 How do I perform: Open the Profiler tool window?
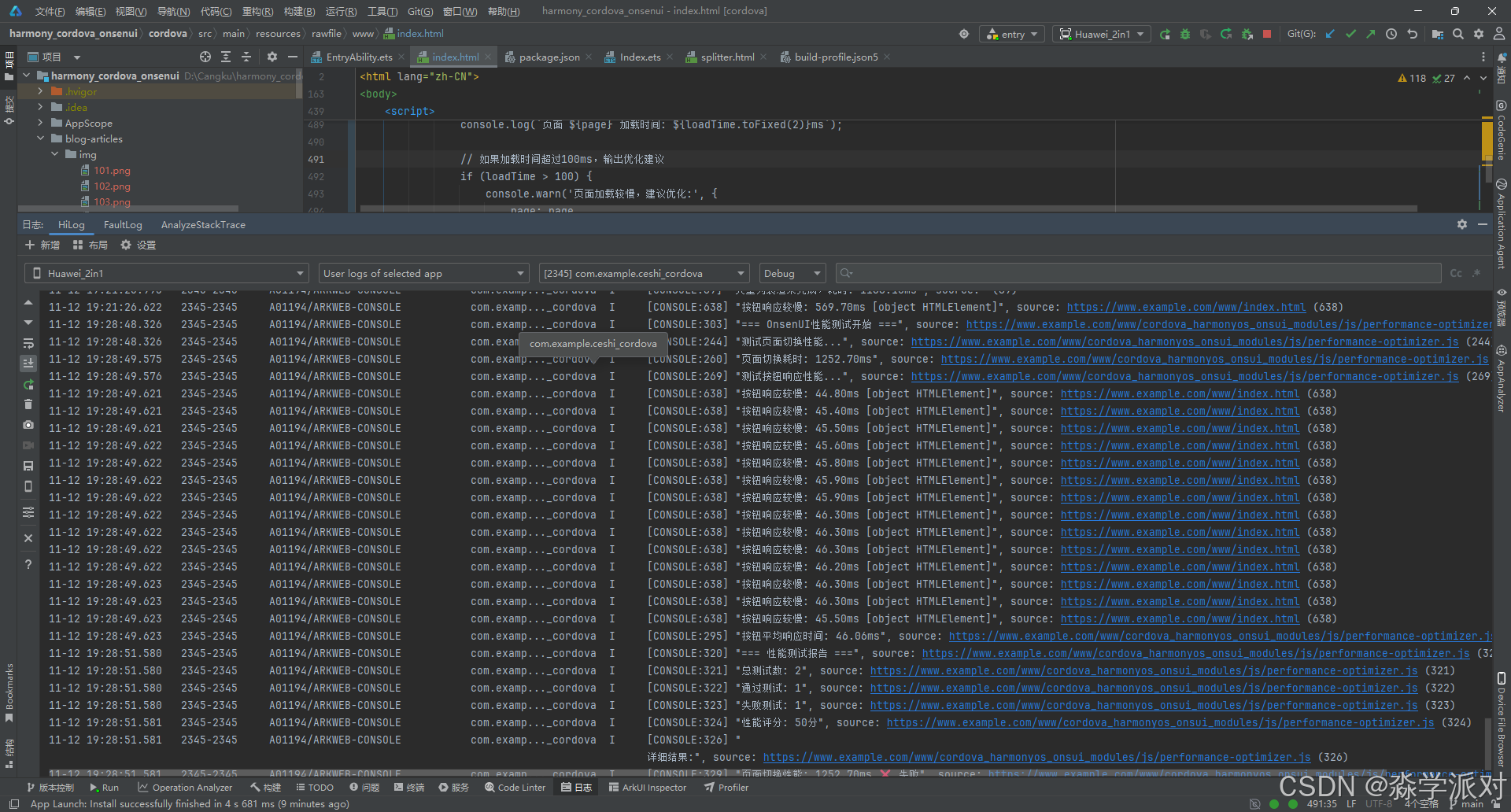coord(726,787)
